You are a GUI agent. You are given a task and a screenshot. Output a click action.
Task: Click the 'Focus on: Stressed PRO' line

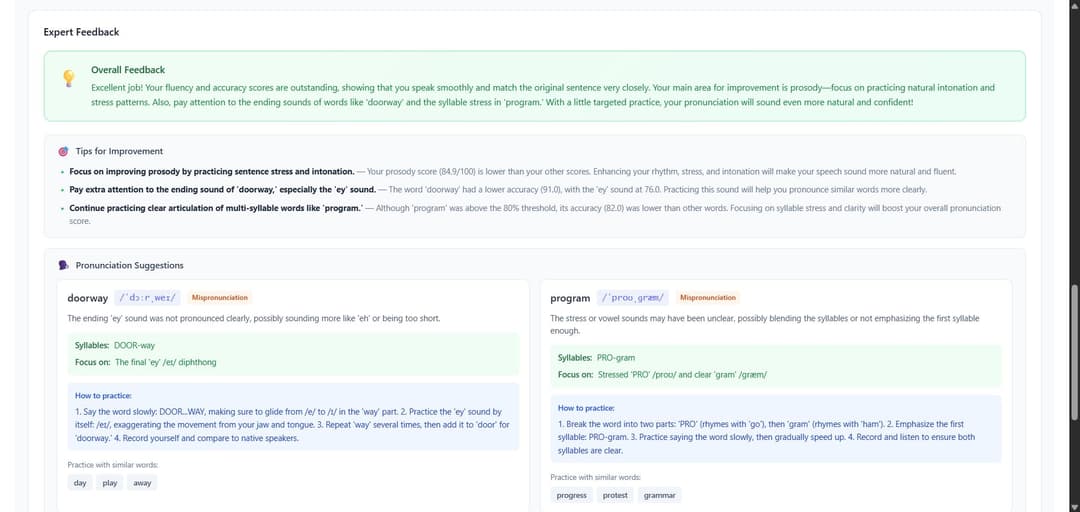pos(663,375)
